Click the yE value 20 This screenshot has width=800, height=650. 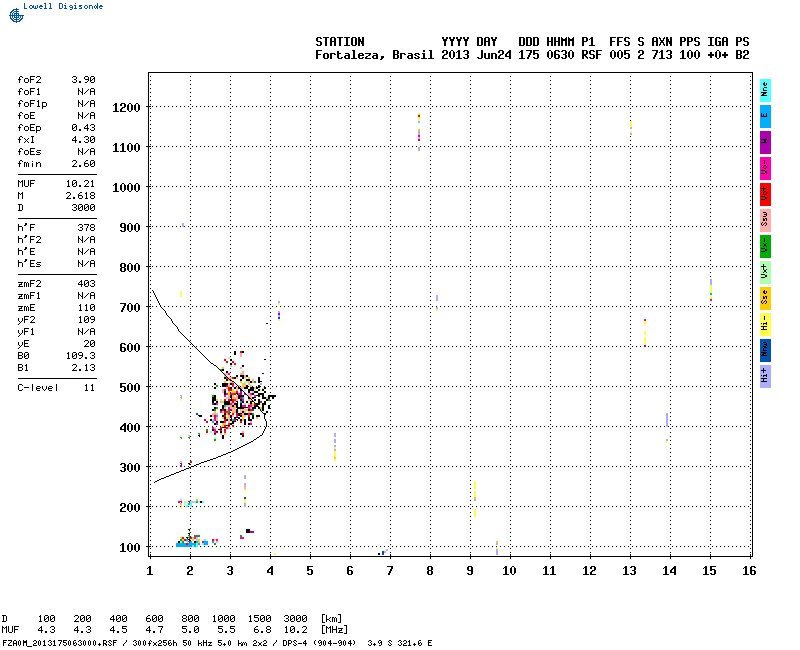coord(89,344)
